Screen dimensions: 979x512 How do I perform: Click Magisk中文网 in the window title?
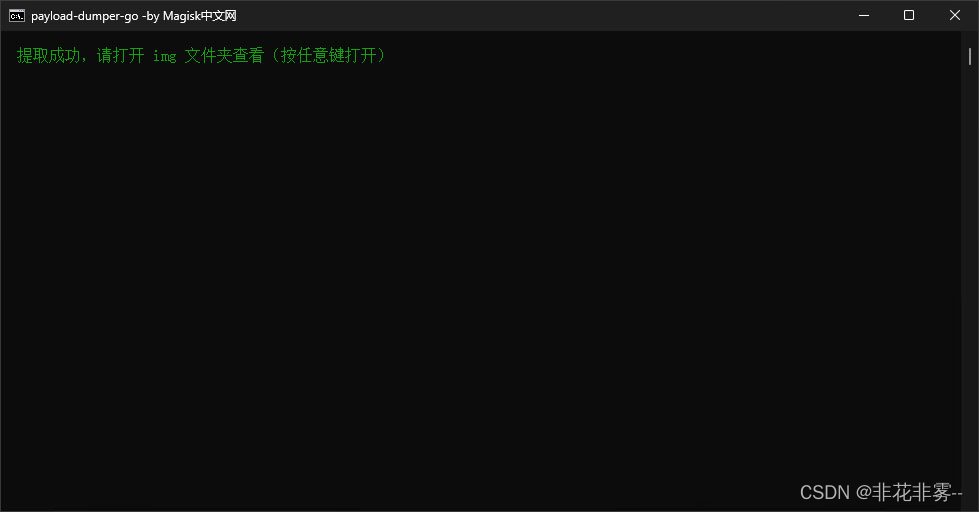pos(200,16)
